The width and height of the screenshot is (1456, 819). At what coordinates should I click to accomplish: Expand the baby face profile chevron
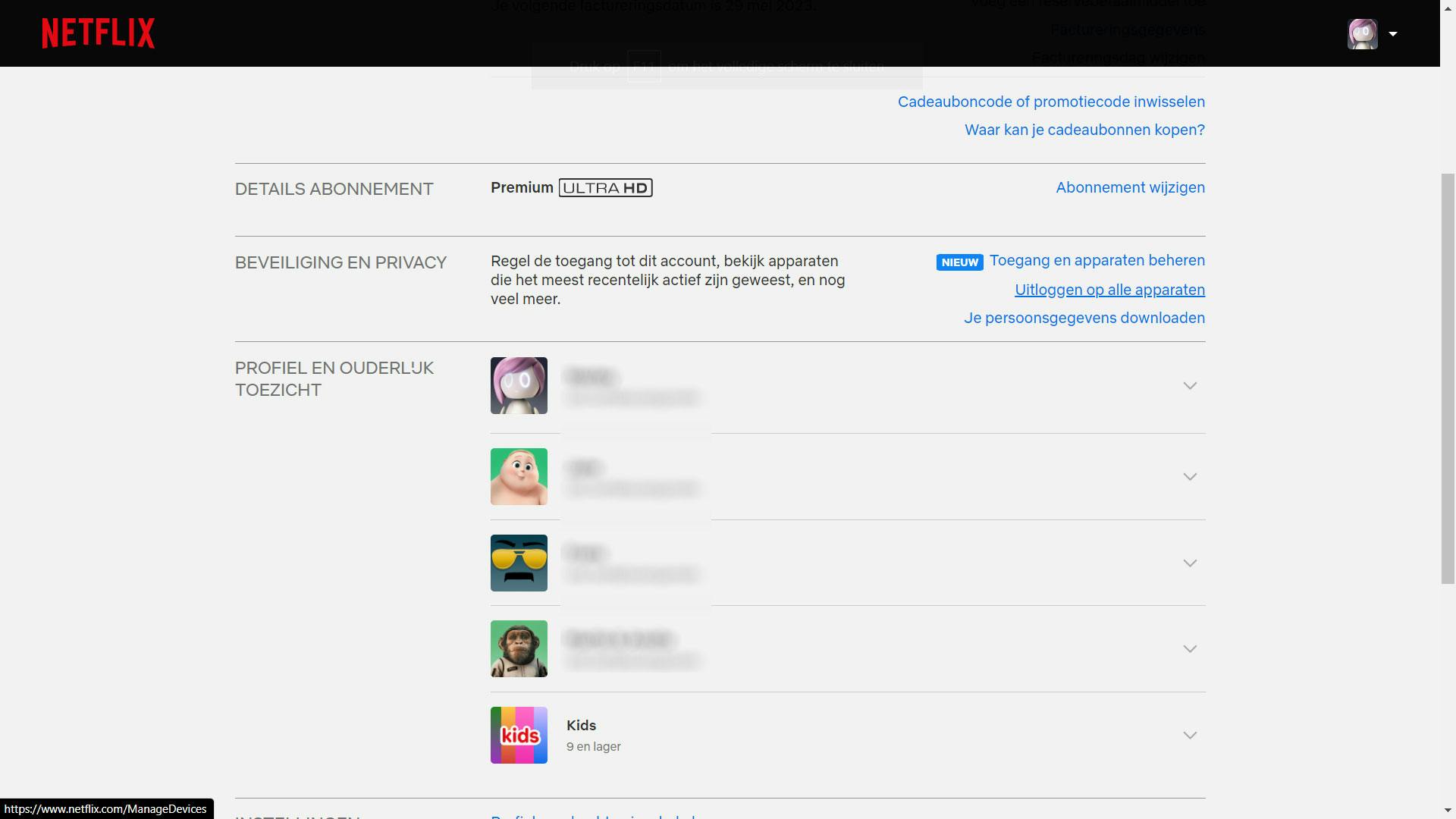pyautogui.click(x=1190, y=477)
